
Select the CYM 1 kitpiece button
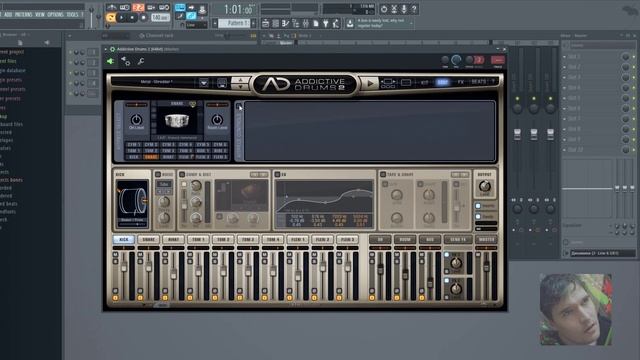click(x=133, y=144)
